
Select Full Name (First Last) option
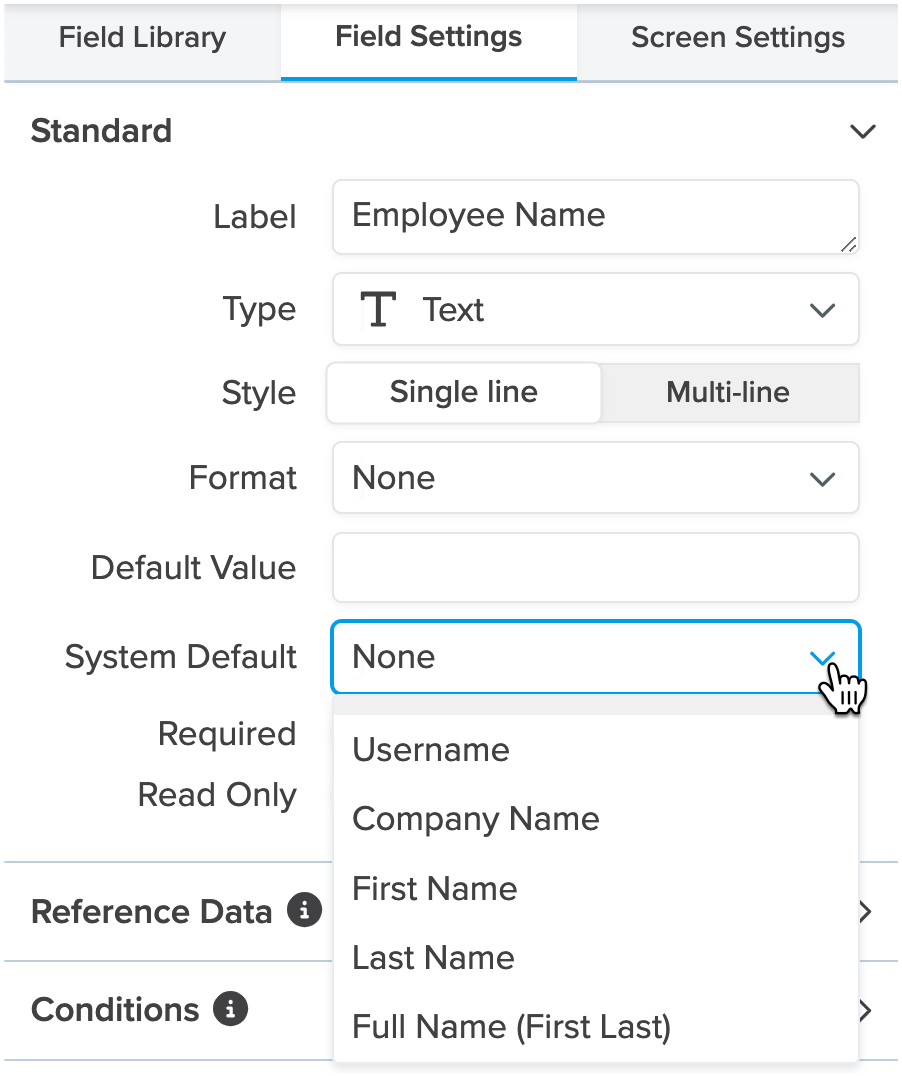[x=595, y=1027]
